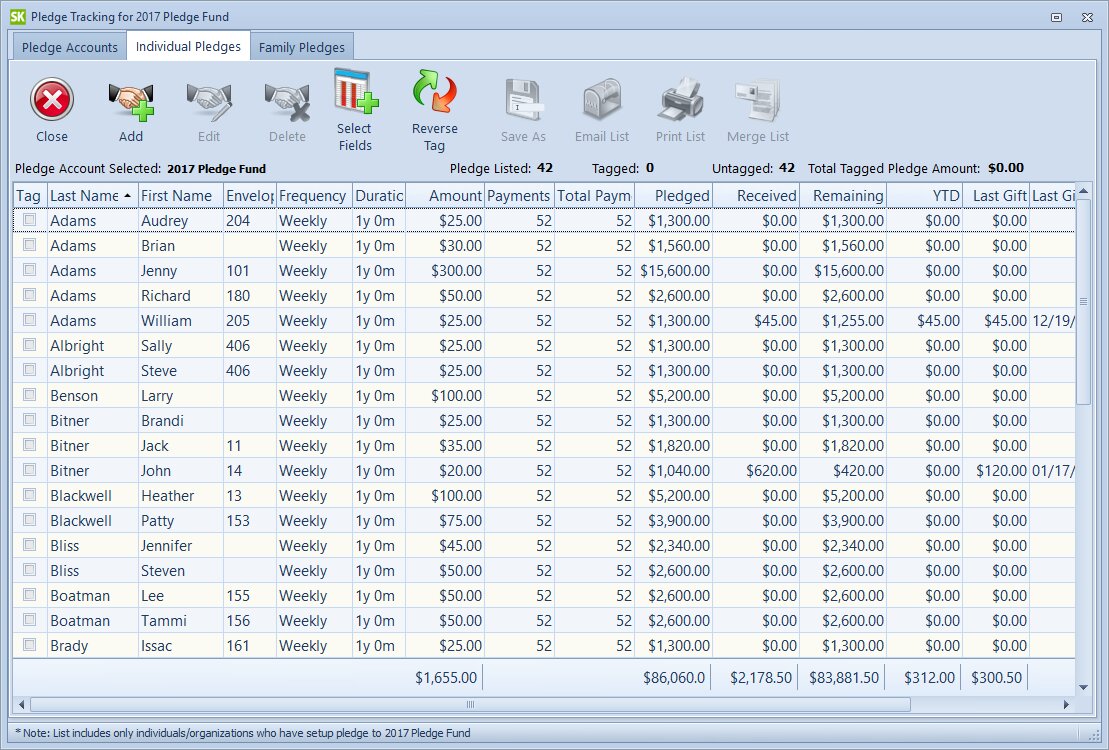1109x750 pixels.
Task: Click the YTD column header
Action: (925, 195)
